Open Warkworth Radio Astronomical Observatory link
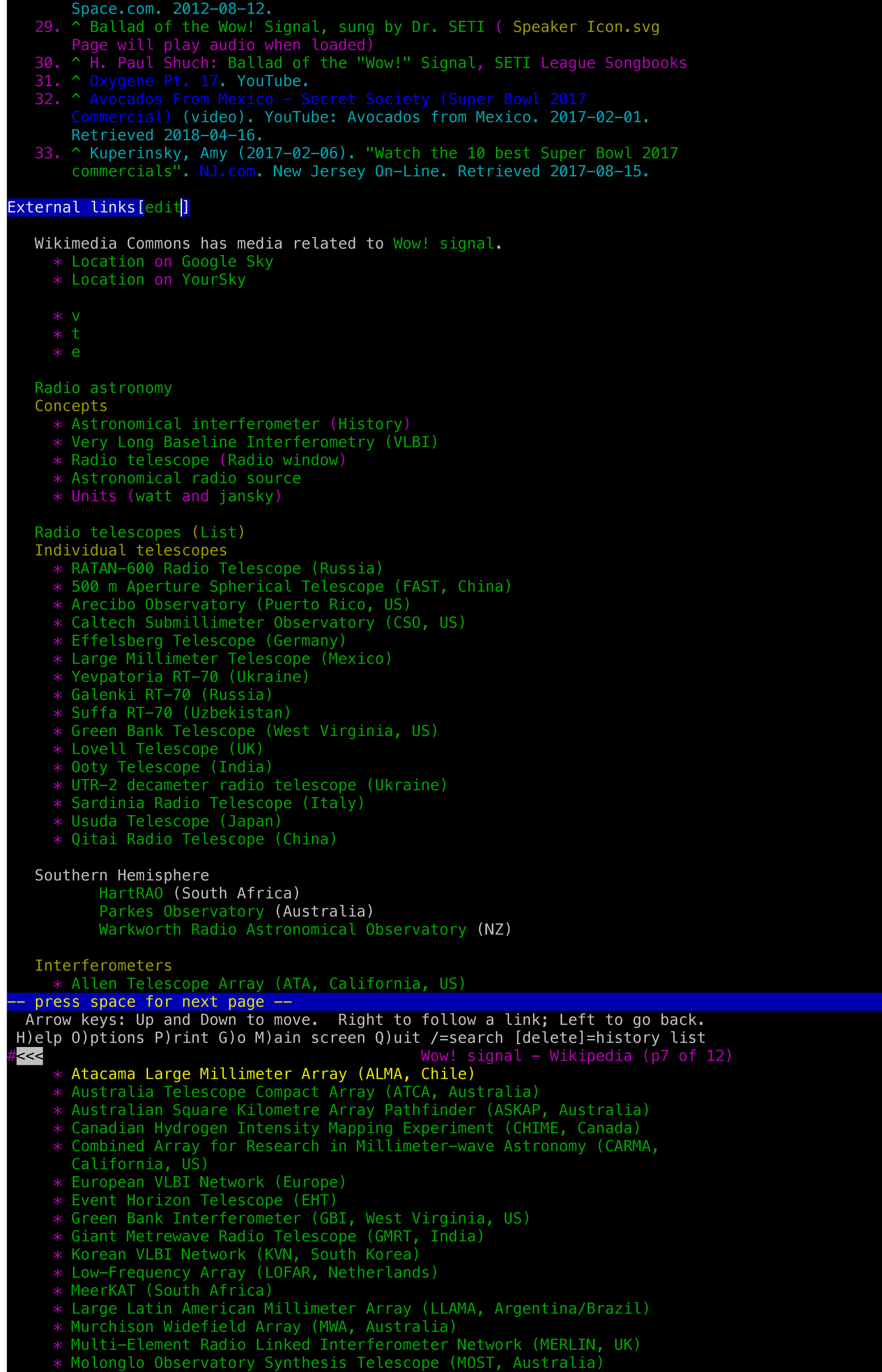 pyautogui.click(x=283, y=929)
